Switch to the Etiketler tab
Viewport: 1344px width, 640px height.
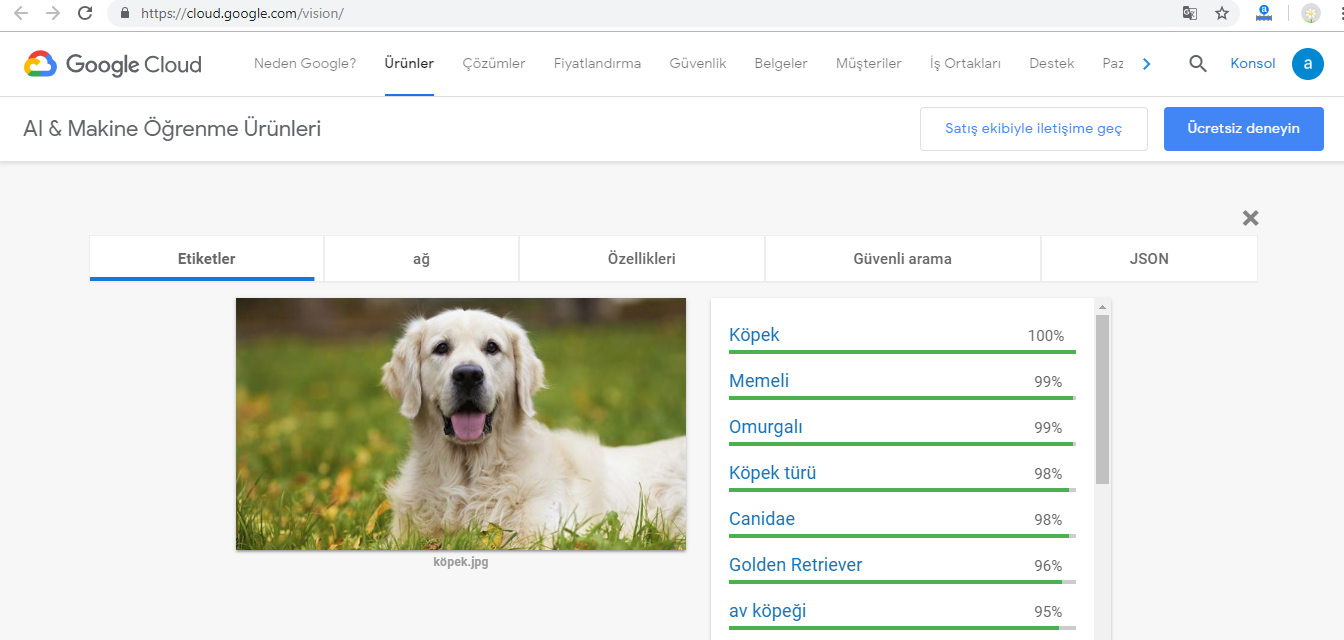(207, 258)
